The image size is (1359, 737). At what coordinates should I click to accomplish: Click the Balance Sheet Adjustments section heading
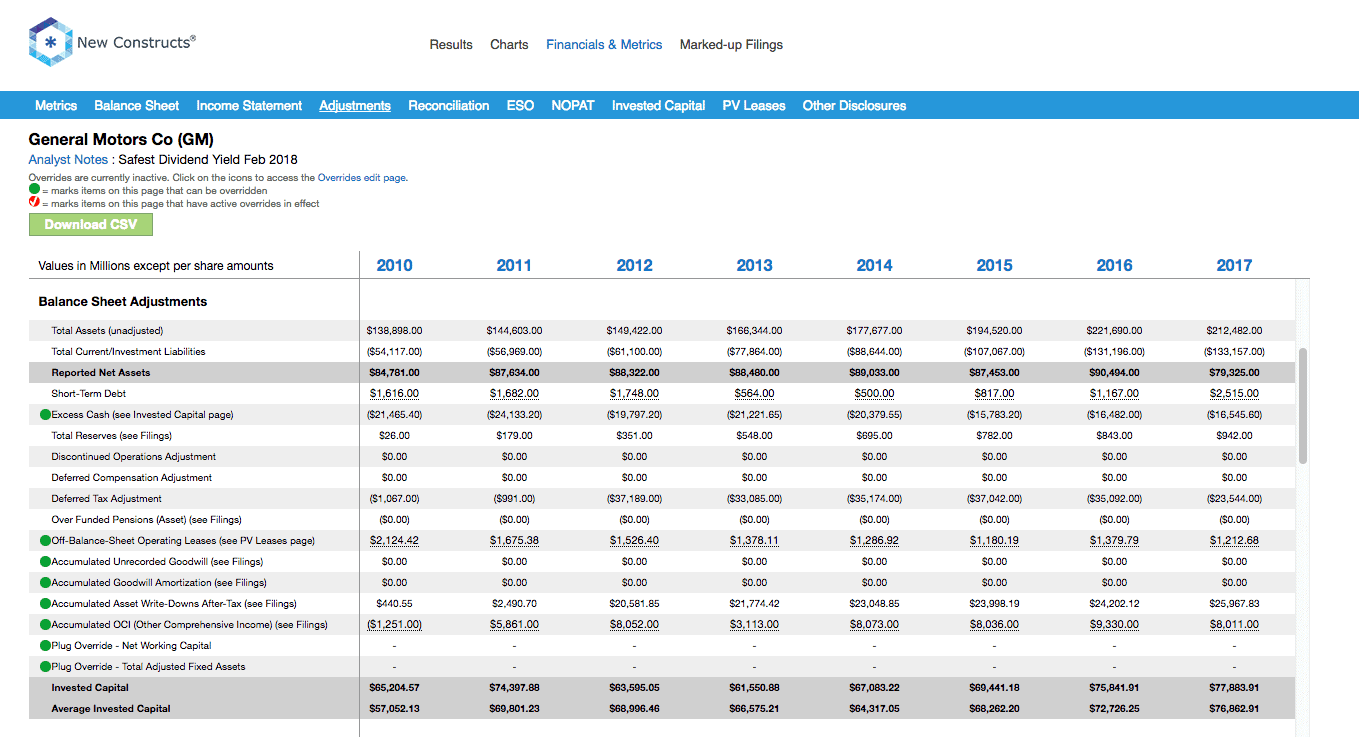click(x=123, y=302)
